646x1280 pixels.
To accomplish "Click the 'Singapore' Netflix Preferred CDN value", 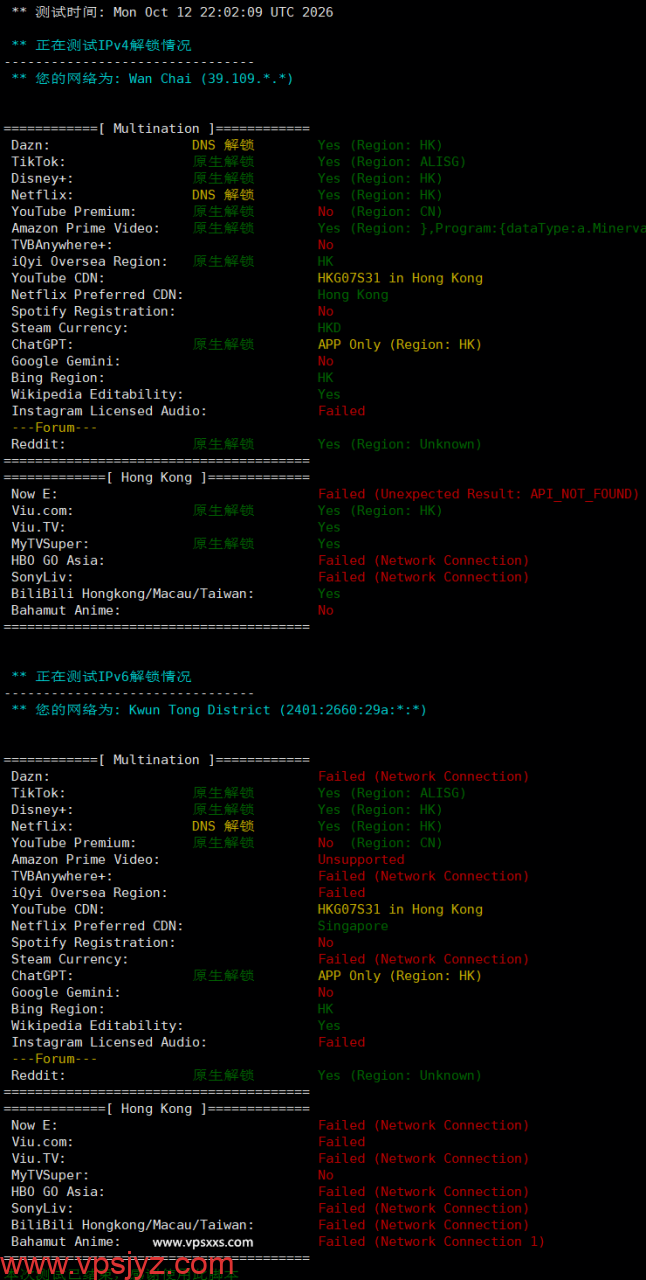I will pyautogui.click(x=353, y=926).
